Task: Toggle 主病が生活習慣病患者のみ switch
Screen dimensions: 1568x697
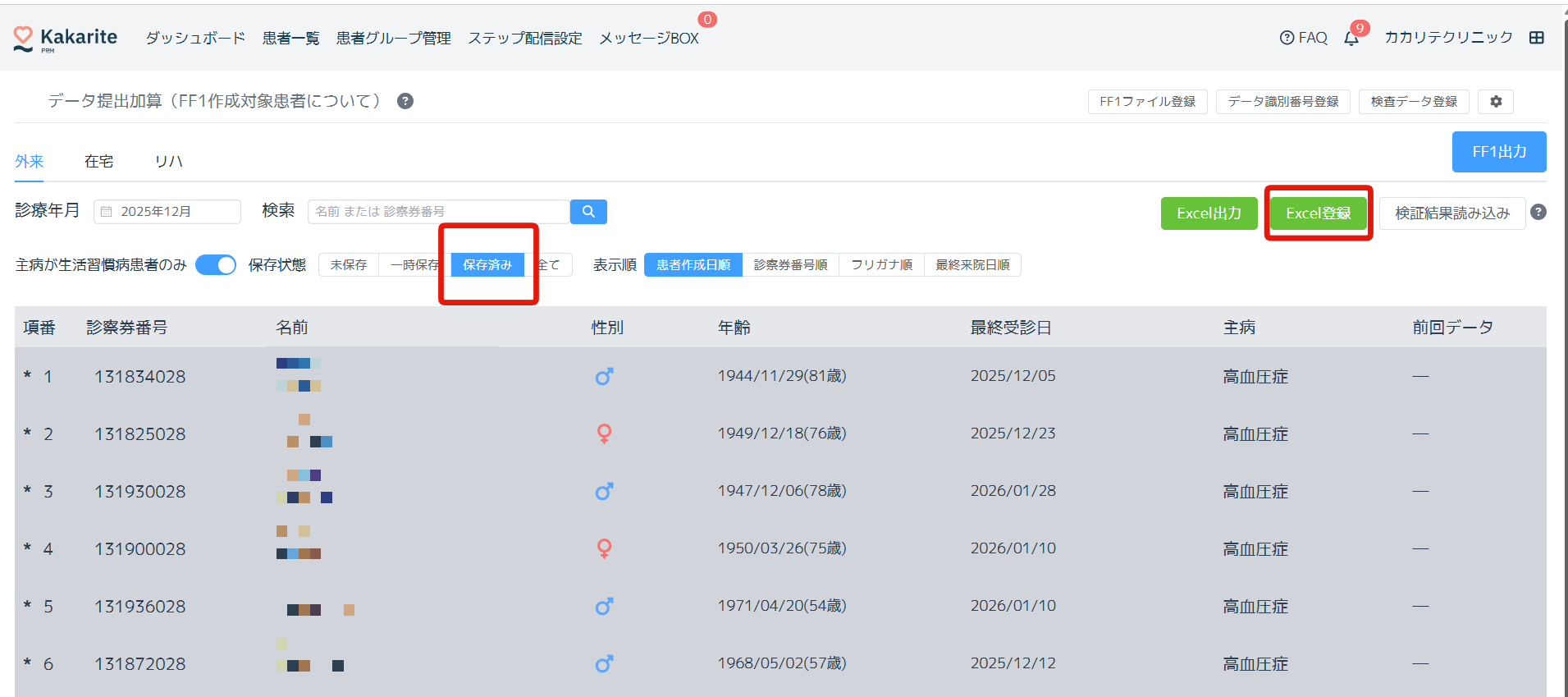Action: (x=216, y=264)
